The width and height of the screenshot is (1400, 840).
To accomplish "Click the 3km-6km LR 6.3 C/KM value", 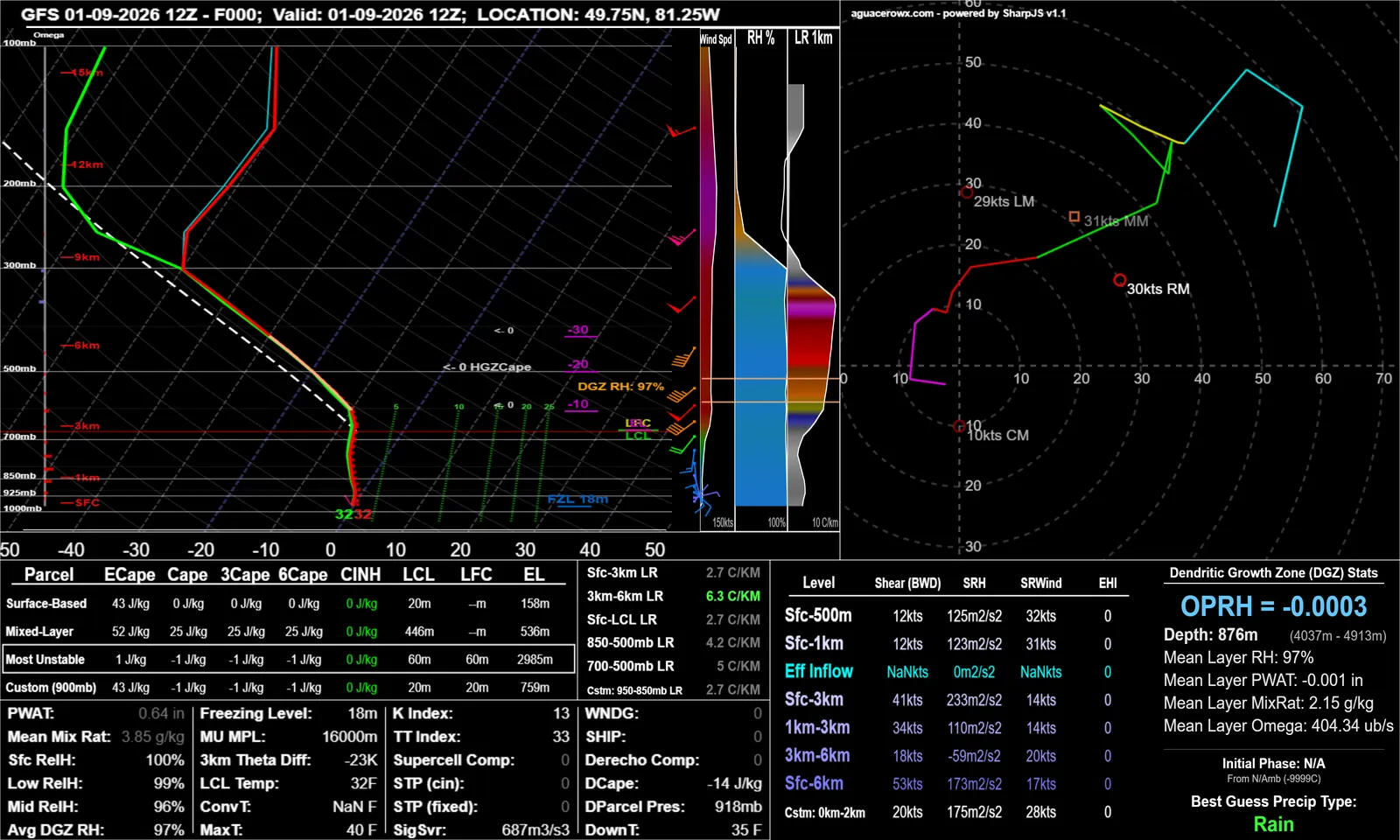I will [x=733, y=596].
